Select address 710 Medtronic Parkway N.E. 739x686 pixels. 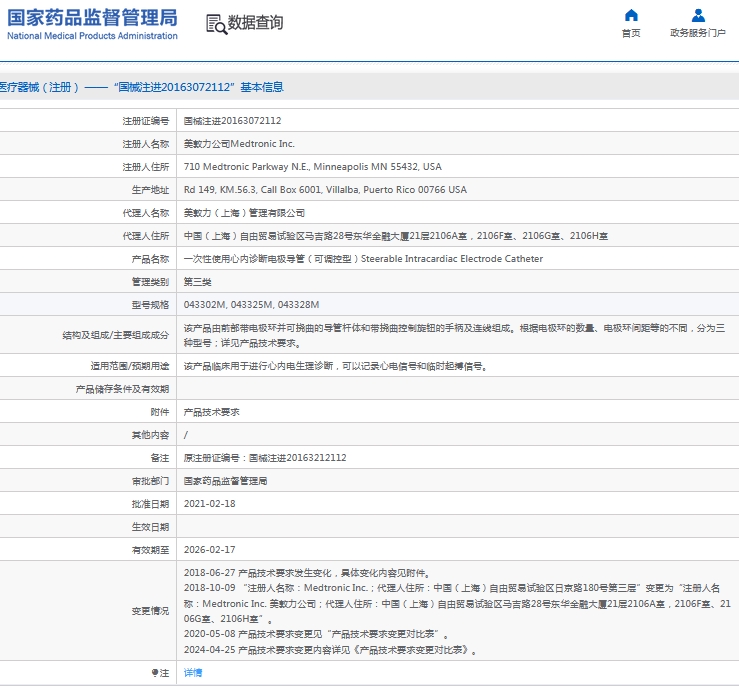point(312,167)
